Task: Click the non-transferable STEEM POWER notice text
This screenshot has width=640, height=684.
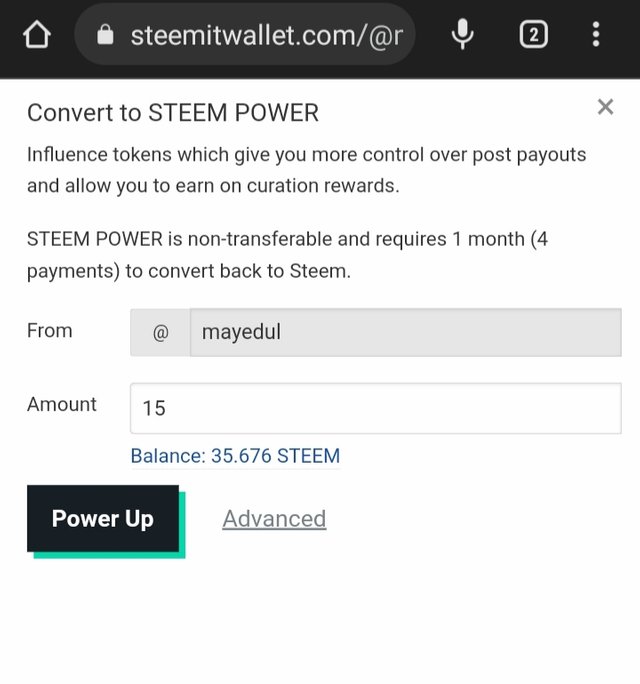Action: [288, 255]
